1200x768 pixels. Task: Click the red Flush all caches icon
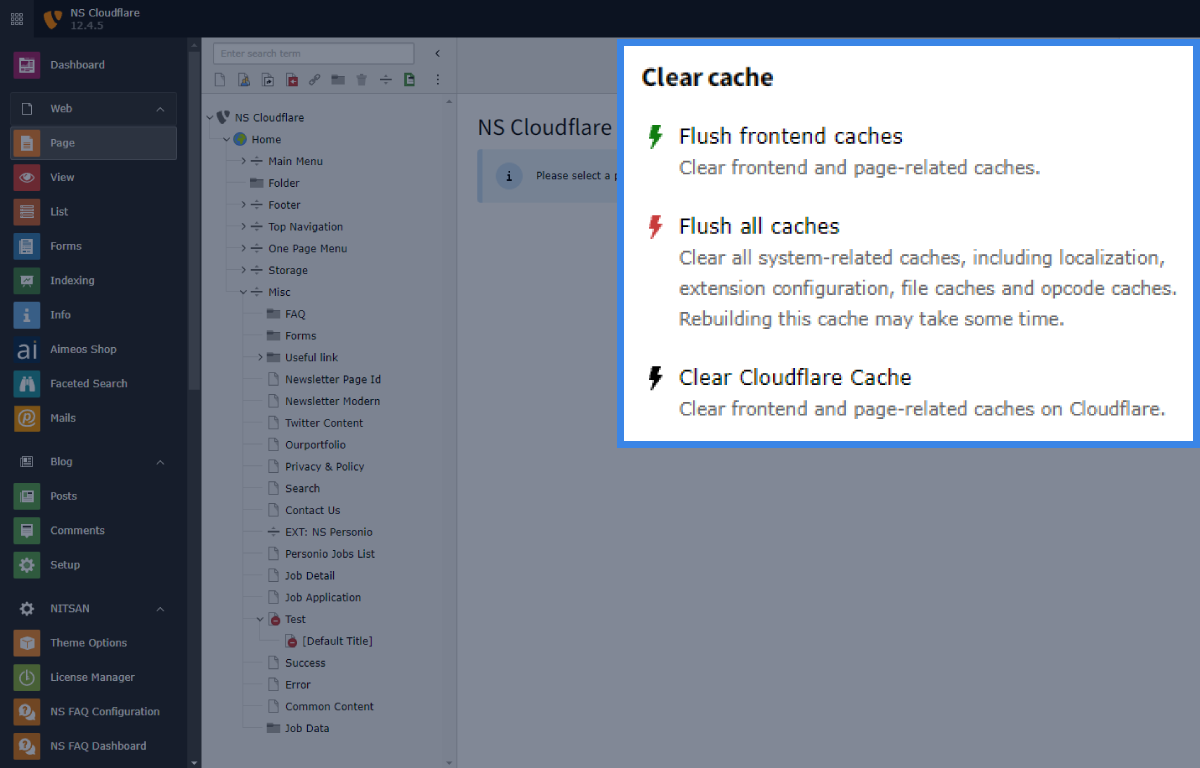click(655, 227)
